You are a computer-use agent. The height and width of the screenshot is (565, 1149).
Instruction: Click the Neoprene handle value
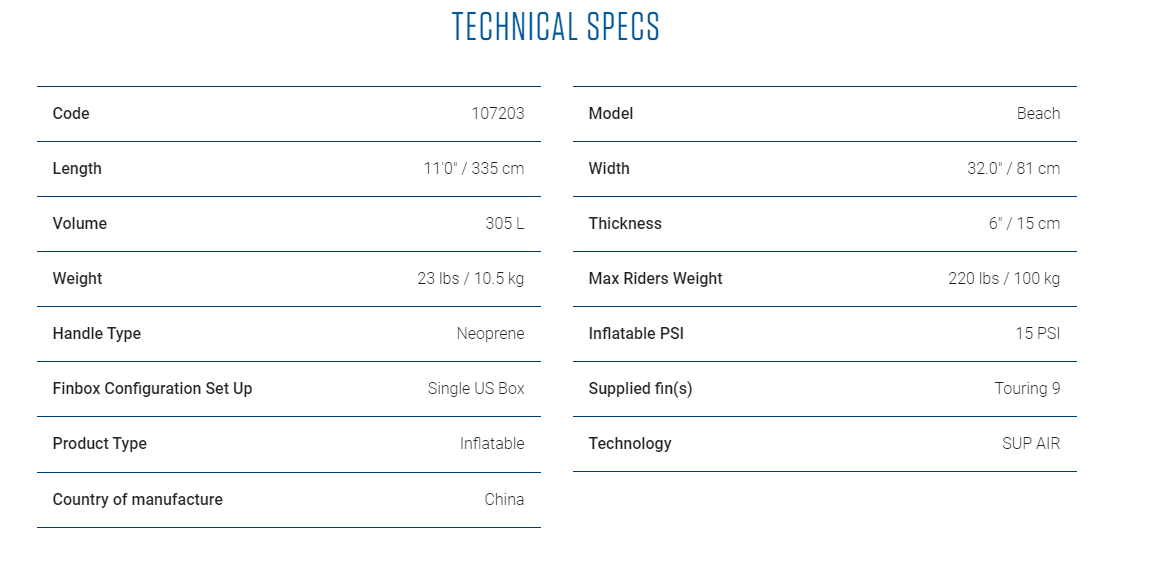point(490,333)
